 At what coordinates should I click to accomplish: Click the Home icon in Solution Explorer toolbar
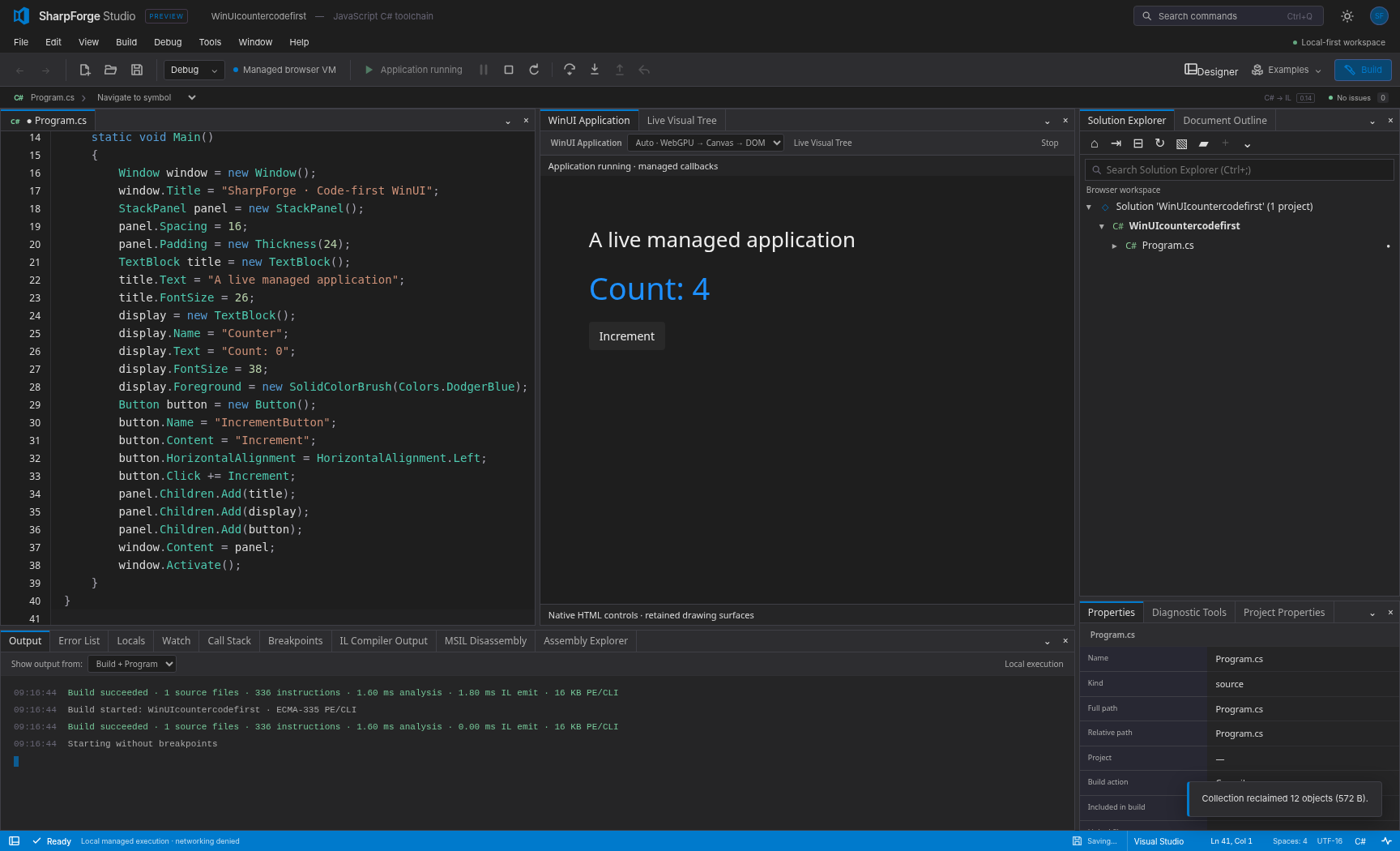click(1095, 143)
